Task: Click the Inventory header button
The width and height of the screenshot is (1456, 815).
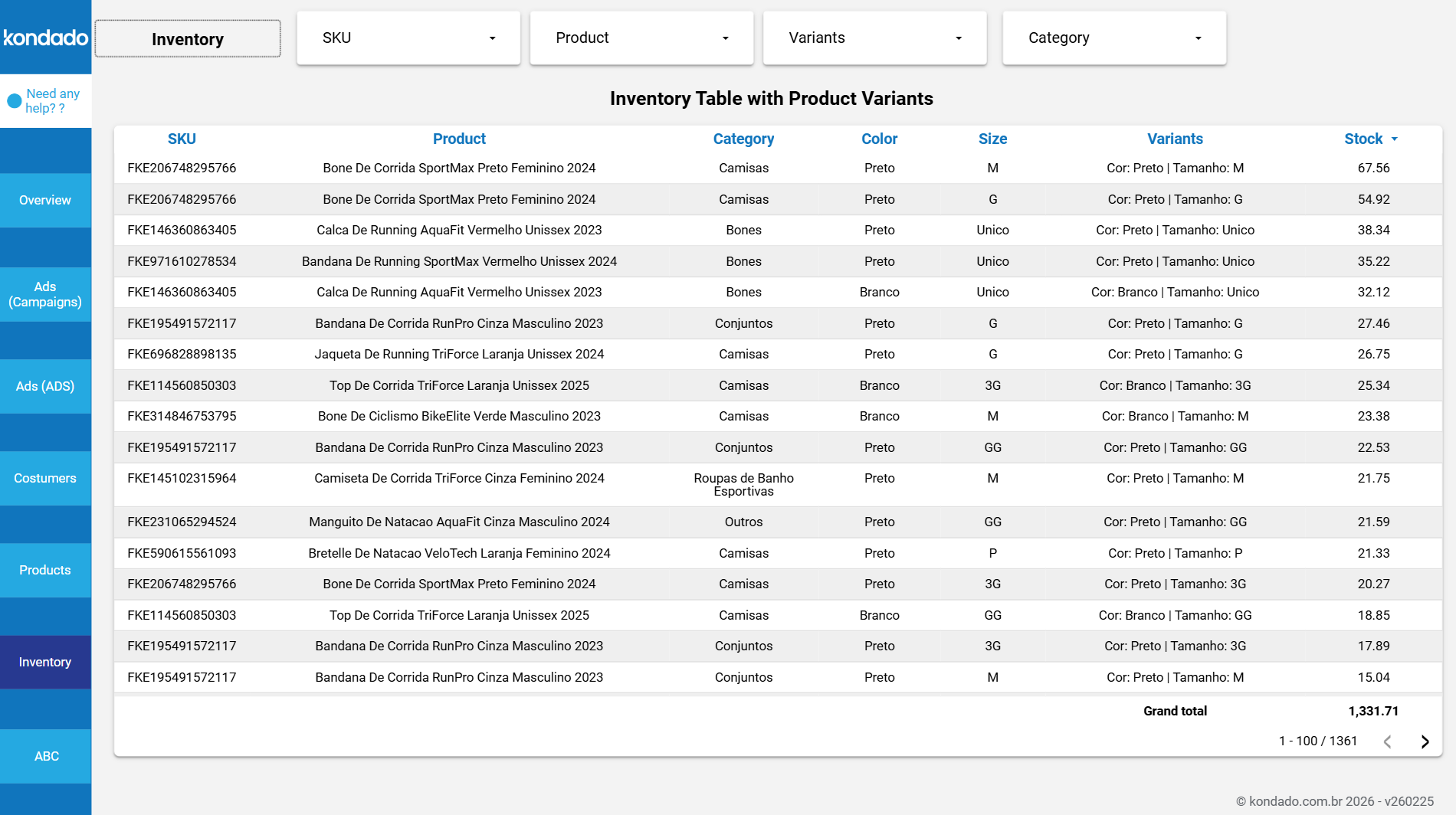Action: coord(188,39)
